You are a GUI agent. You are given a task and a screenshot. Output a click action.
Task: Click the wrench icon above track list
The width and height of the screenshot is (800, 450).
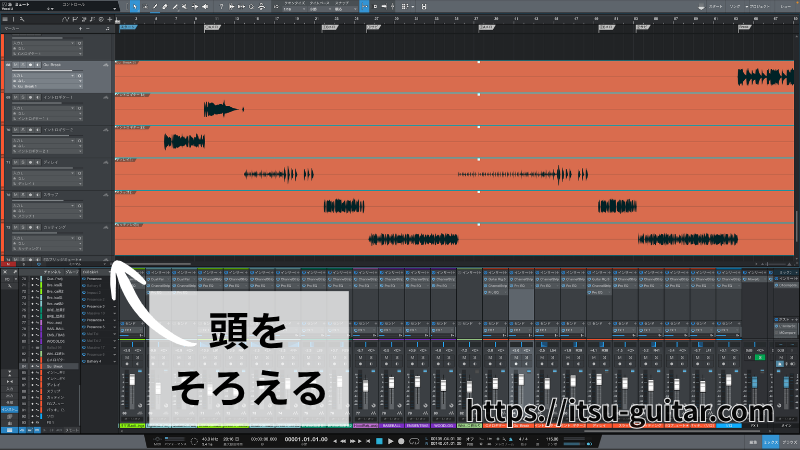pyautogui.click(x=22, y=19)
